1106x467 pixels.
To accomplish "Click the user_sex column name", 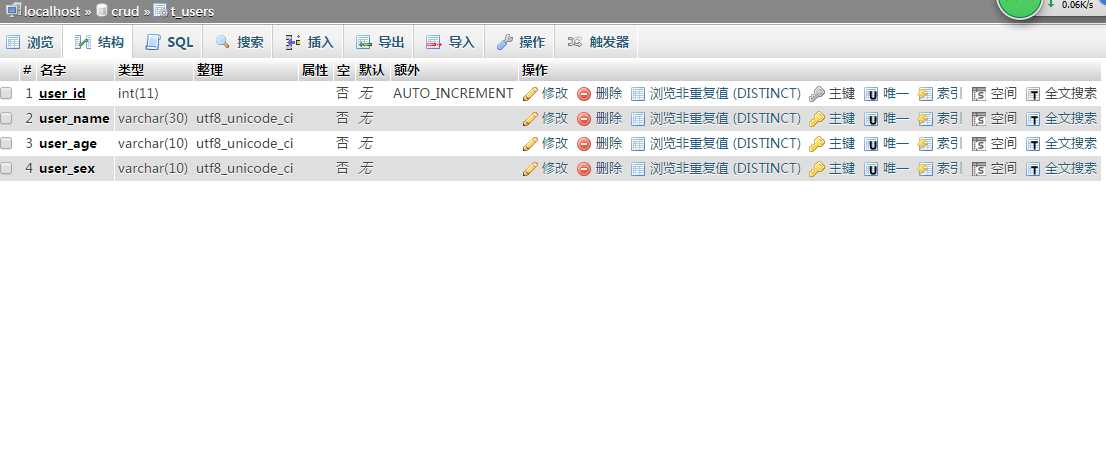I will coord(67,169).
